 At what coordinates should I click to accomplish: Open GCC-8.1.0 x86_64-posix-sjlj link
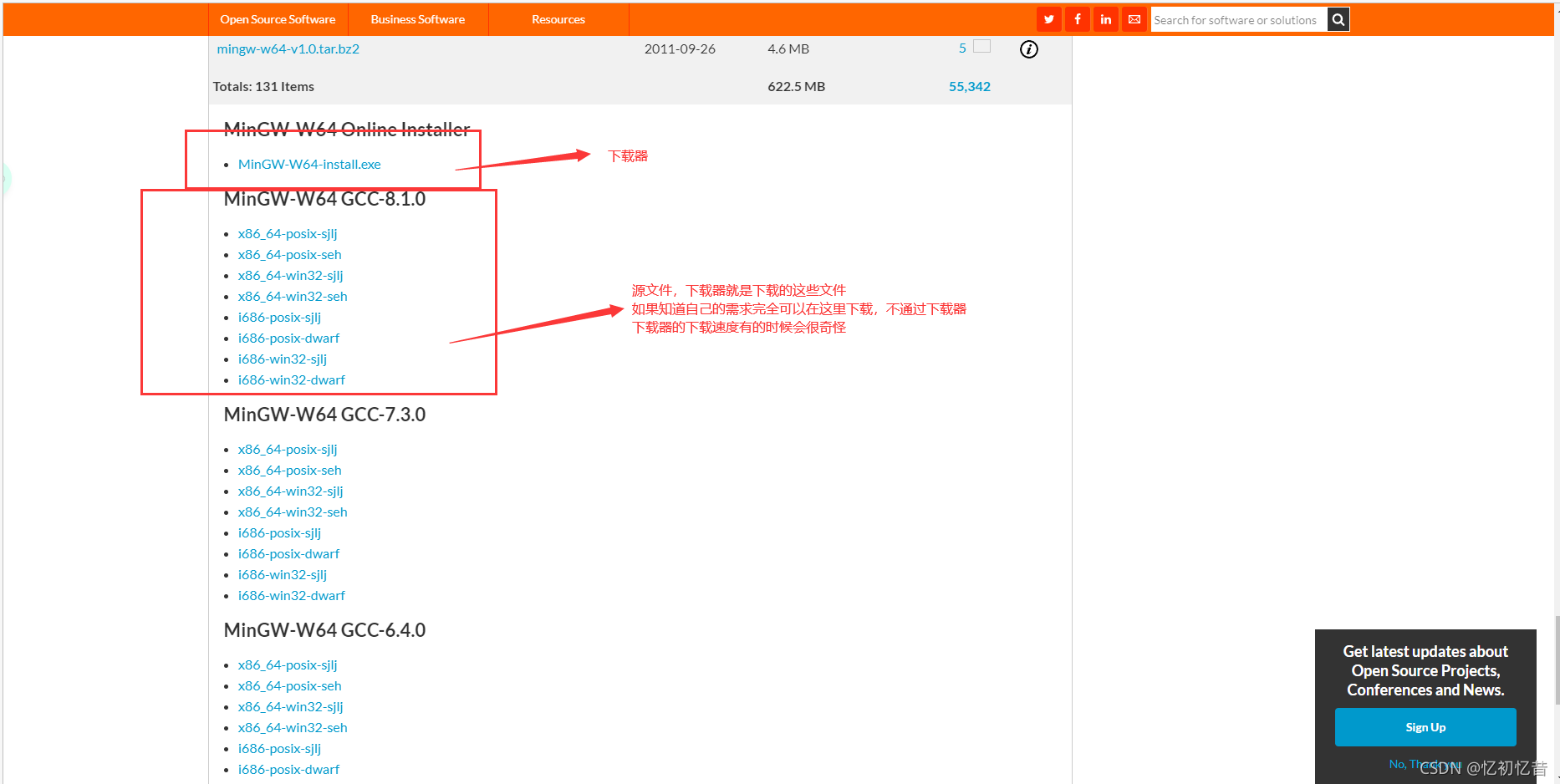tap(288, 233)
